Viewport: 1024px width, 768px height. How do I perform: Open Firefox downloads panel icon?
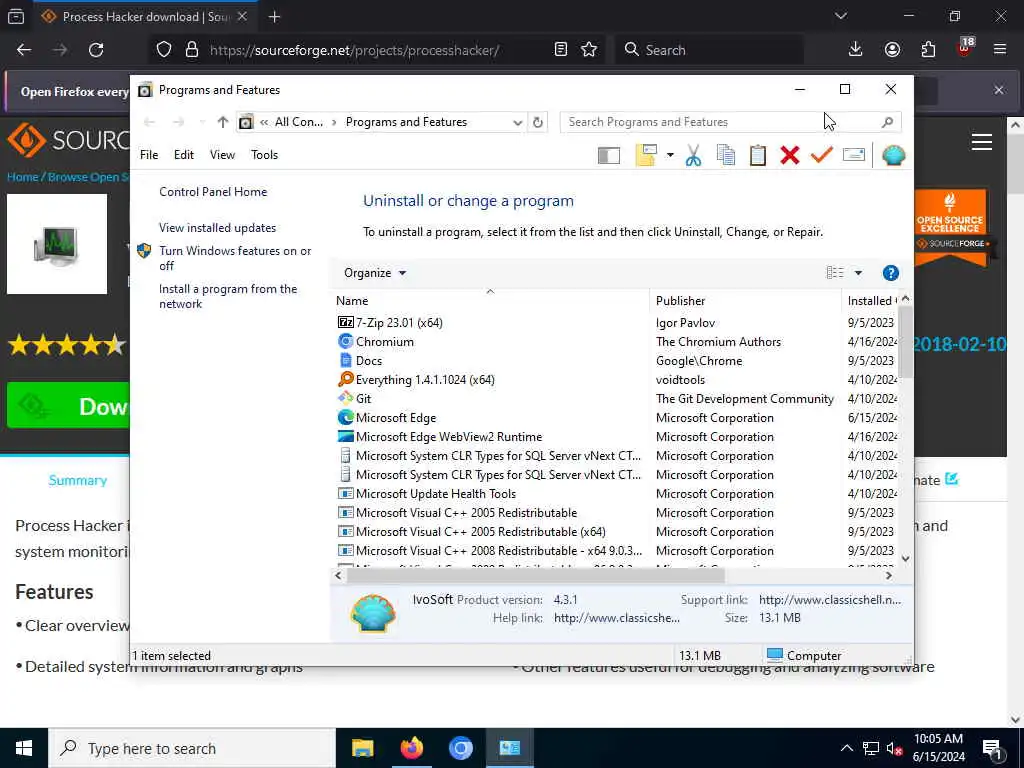(856, 50)
